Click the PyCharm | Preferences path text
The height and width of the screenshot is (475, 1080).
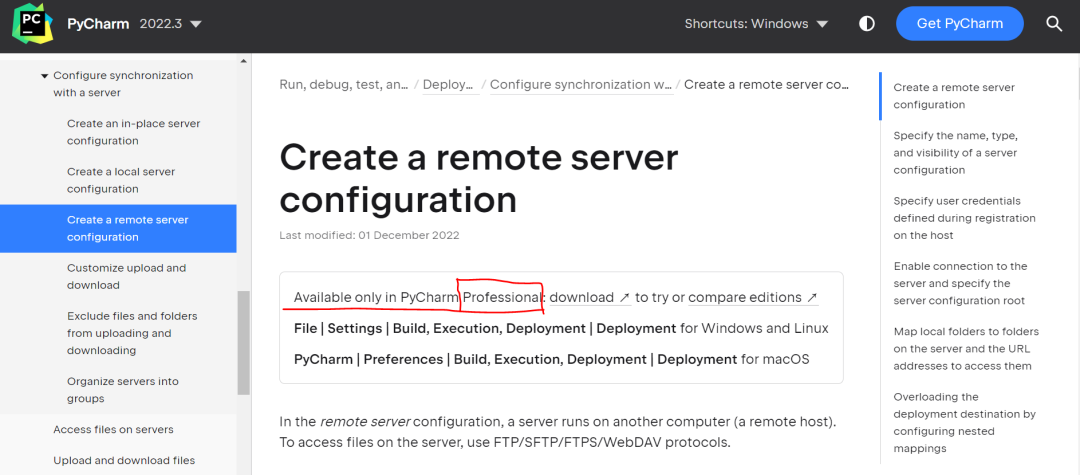point(515,359)
